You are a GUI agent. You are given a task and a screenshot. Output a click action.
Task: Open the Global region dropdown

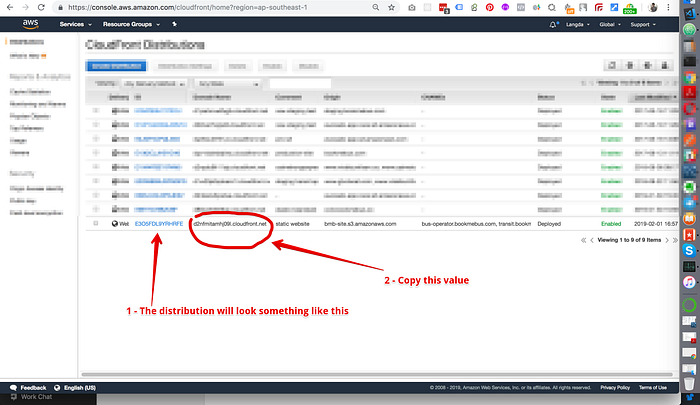pyautogui.click(x=610, y=25)
